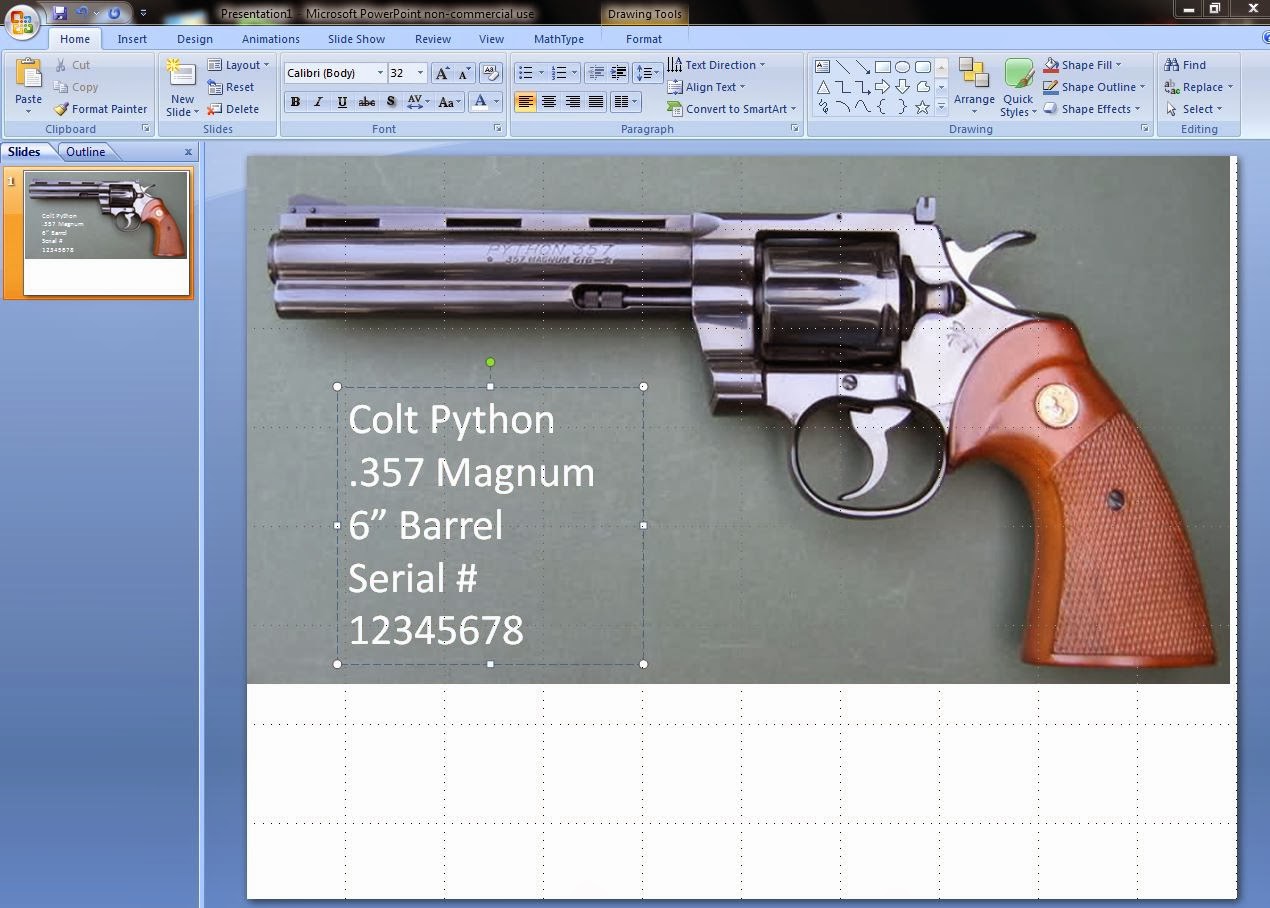Open Change Case menu
The image size is (1270, 908).
coord(450,102)
